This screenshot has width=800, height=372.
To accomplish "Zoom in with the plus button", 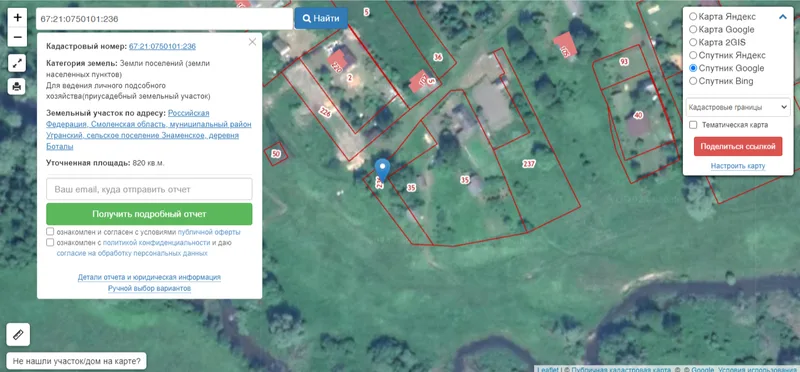I will pyautogui.click(x=17, y=17).
